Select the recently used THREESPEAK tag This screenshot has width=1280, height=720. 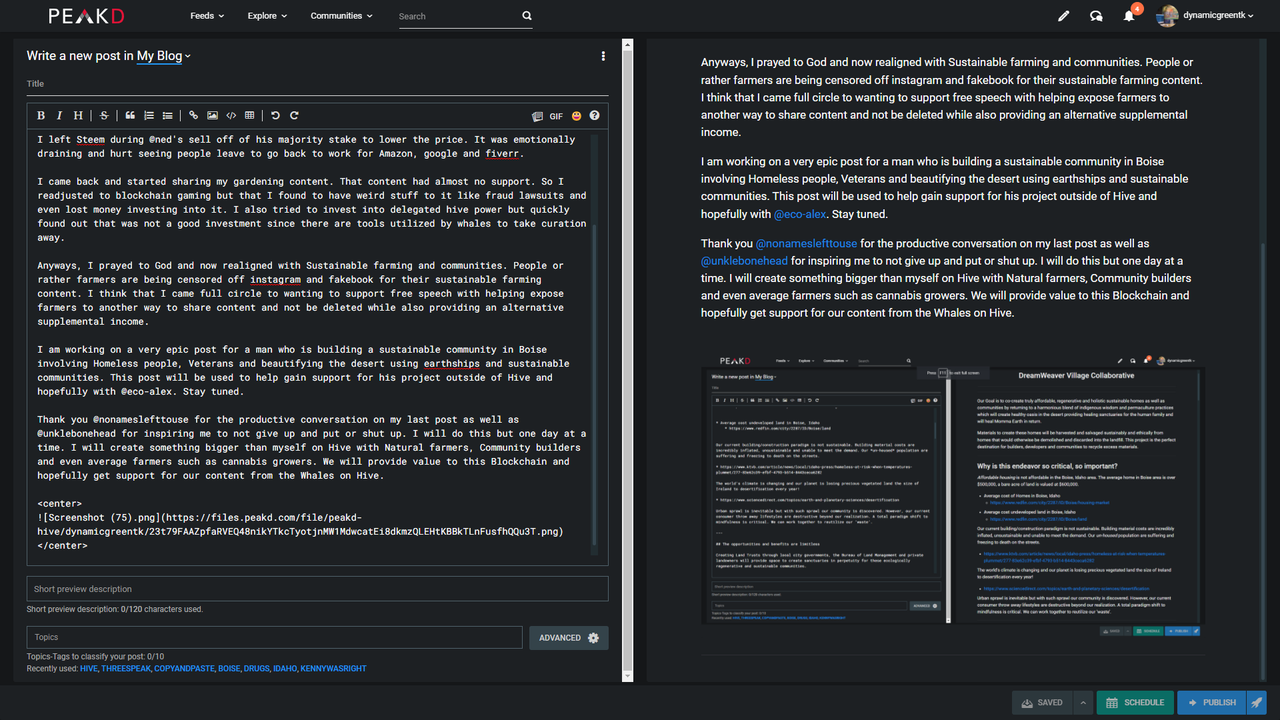point(126,668)
